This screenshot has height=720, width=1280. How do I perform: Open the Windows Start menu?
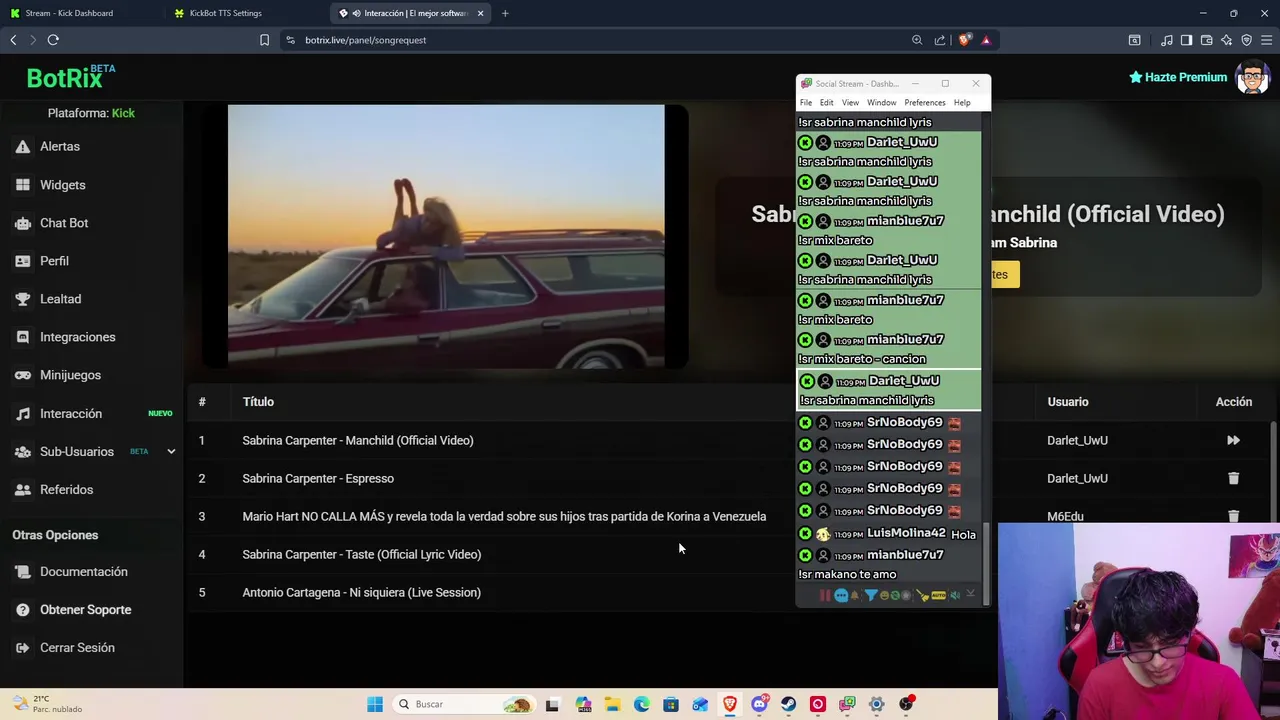click(x=375, y=704)
